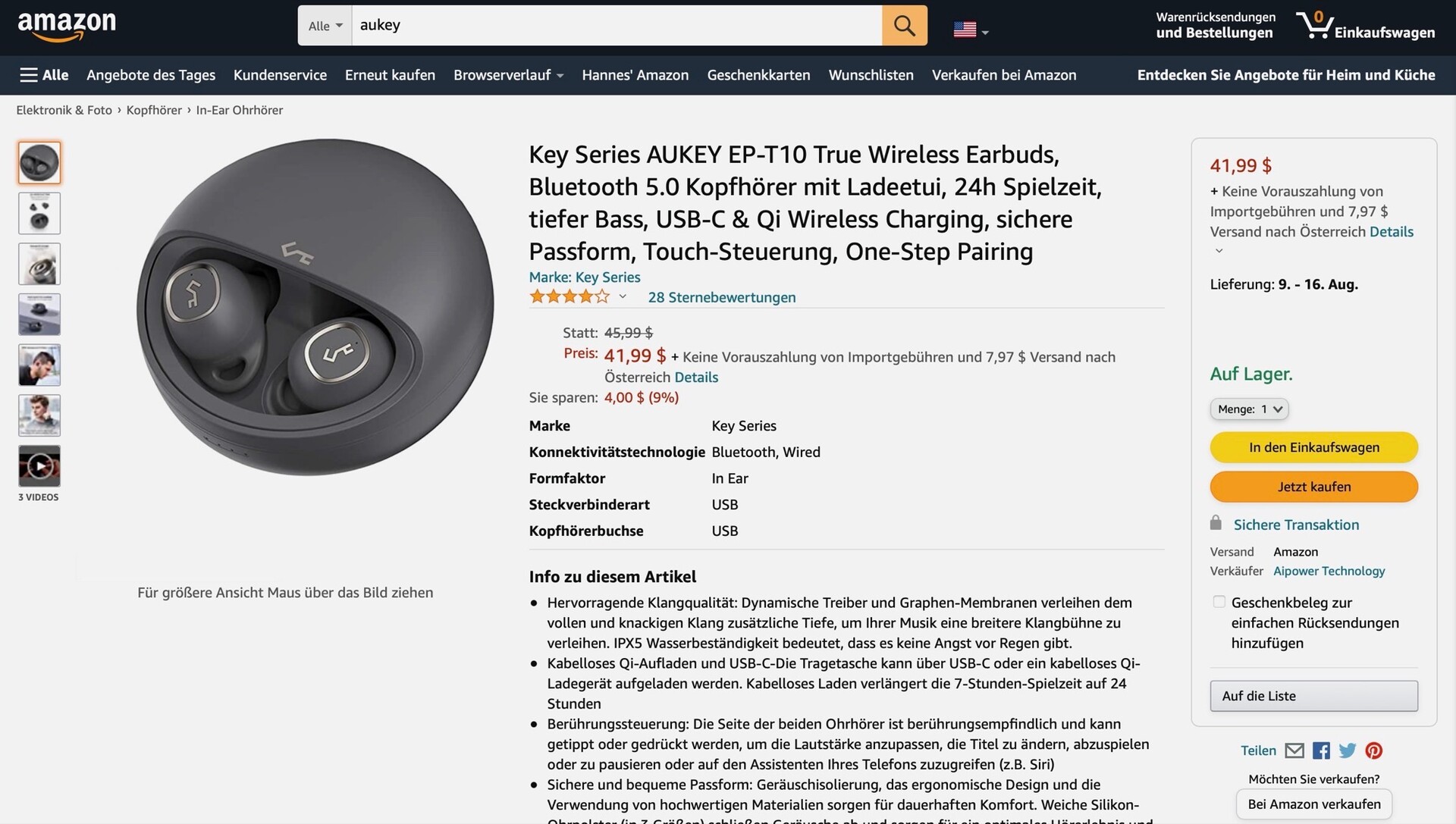Click the In den Einkaufswagen button

pos(1313,447)
